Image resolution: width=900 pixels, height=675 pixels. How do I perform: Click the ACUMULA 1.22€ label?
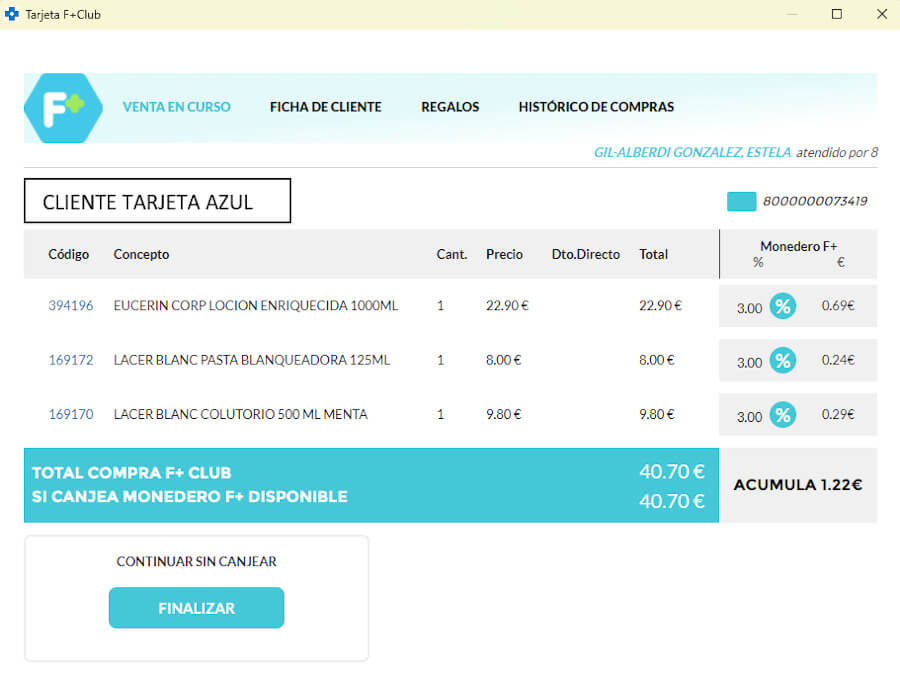pyautogui.click(x=798, y=485)
